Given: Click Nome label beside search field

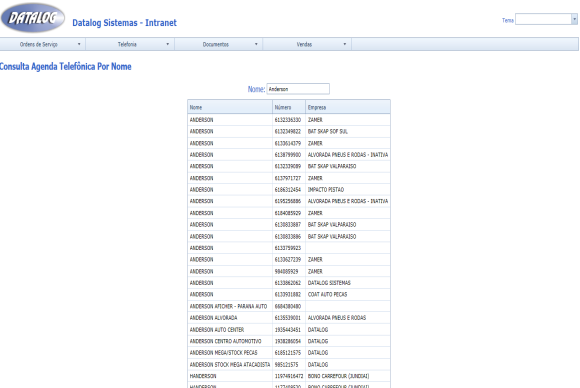Looking at the screenshot, I should [256, 89].
